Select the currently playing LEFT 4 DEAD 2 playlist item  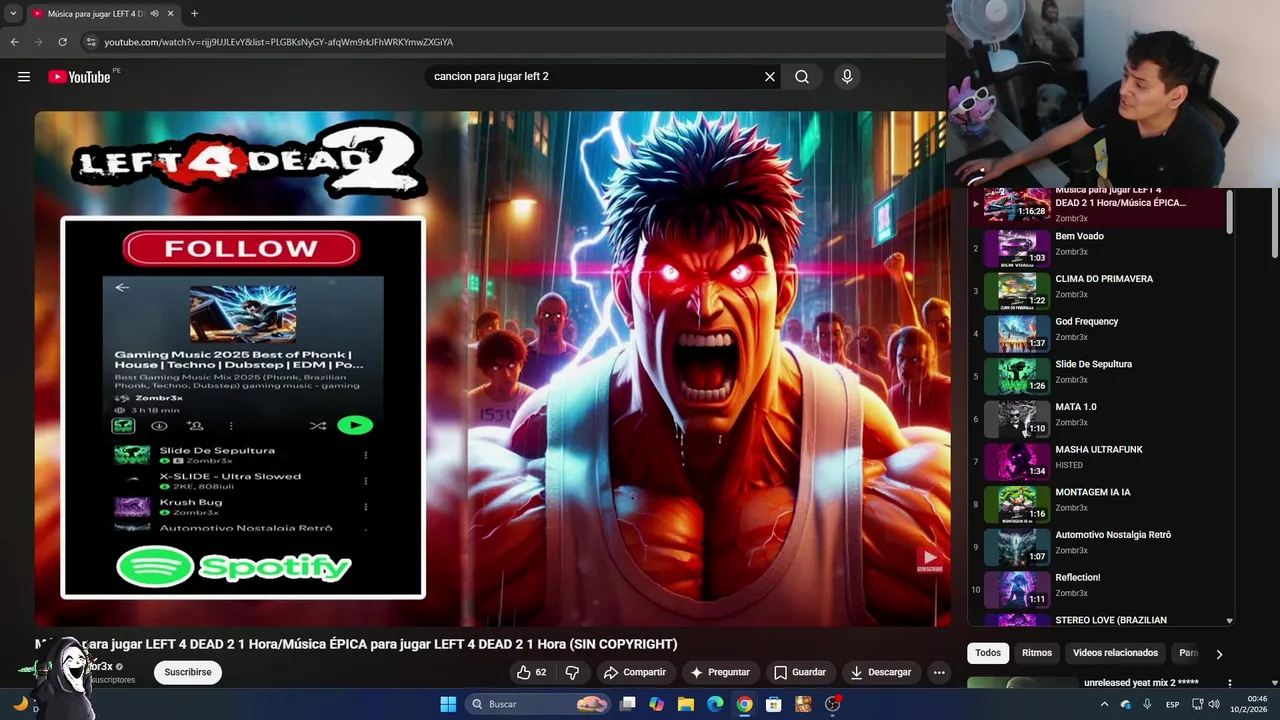click(x=1096, y=206)
